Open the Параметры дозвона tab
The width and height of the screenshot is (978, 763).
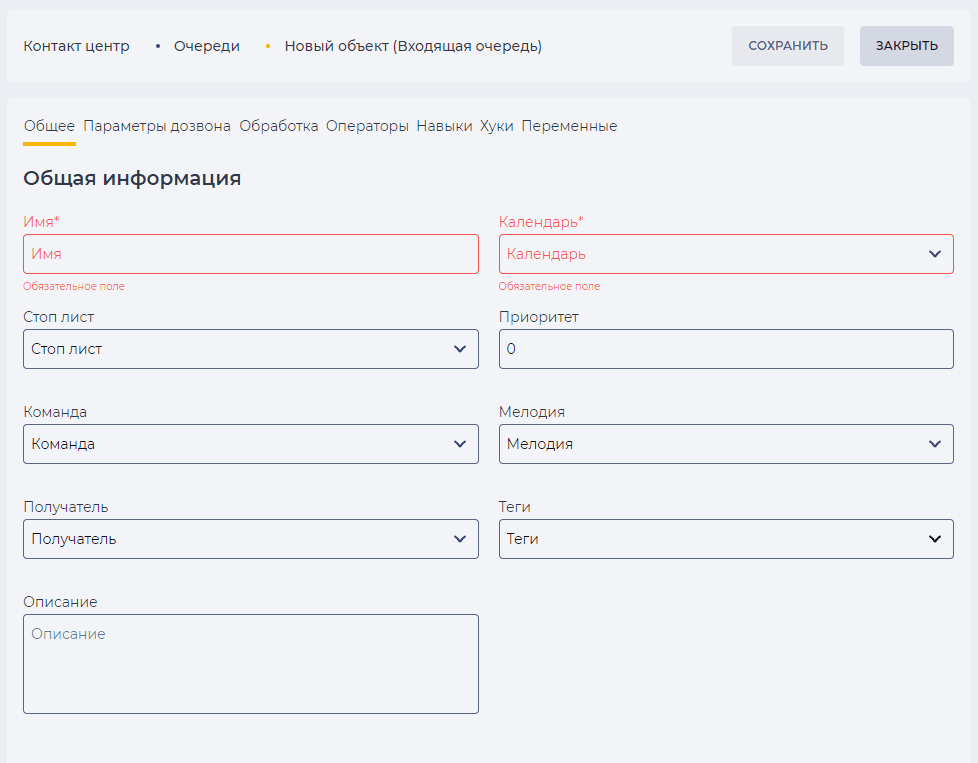pyautogui.click(x=157, y=126)
